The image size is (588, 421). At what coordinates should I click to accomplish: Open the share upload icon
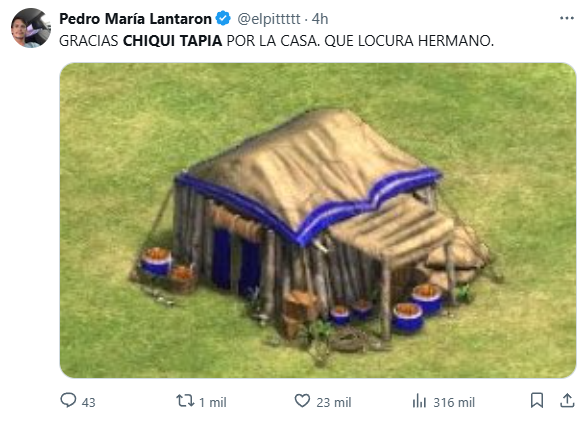coord(567,400)
